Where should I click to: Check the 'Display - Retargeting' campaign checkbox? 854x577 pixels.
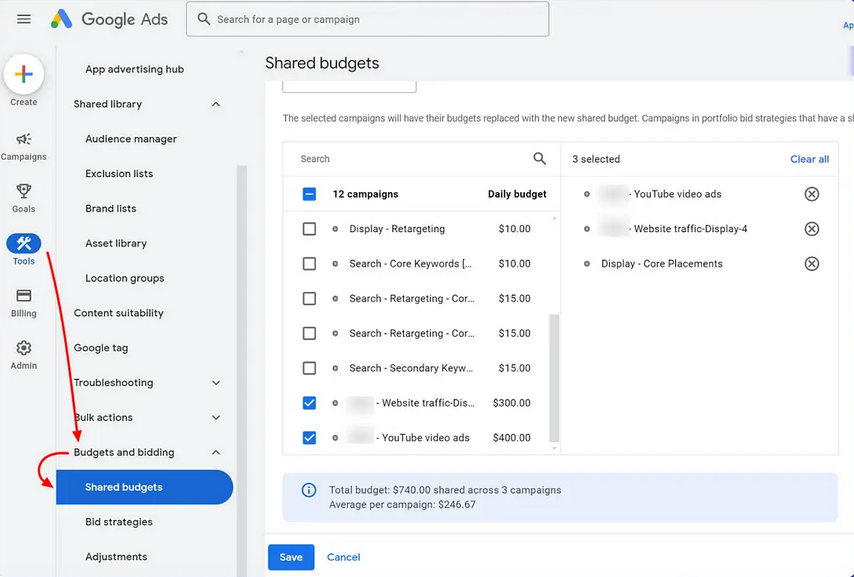pyautogui.click(x=309, y=228)
